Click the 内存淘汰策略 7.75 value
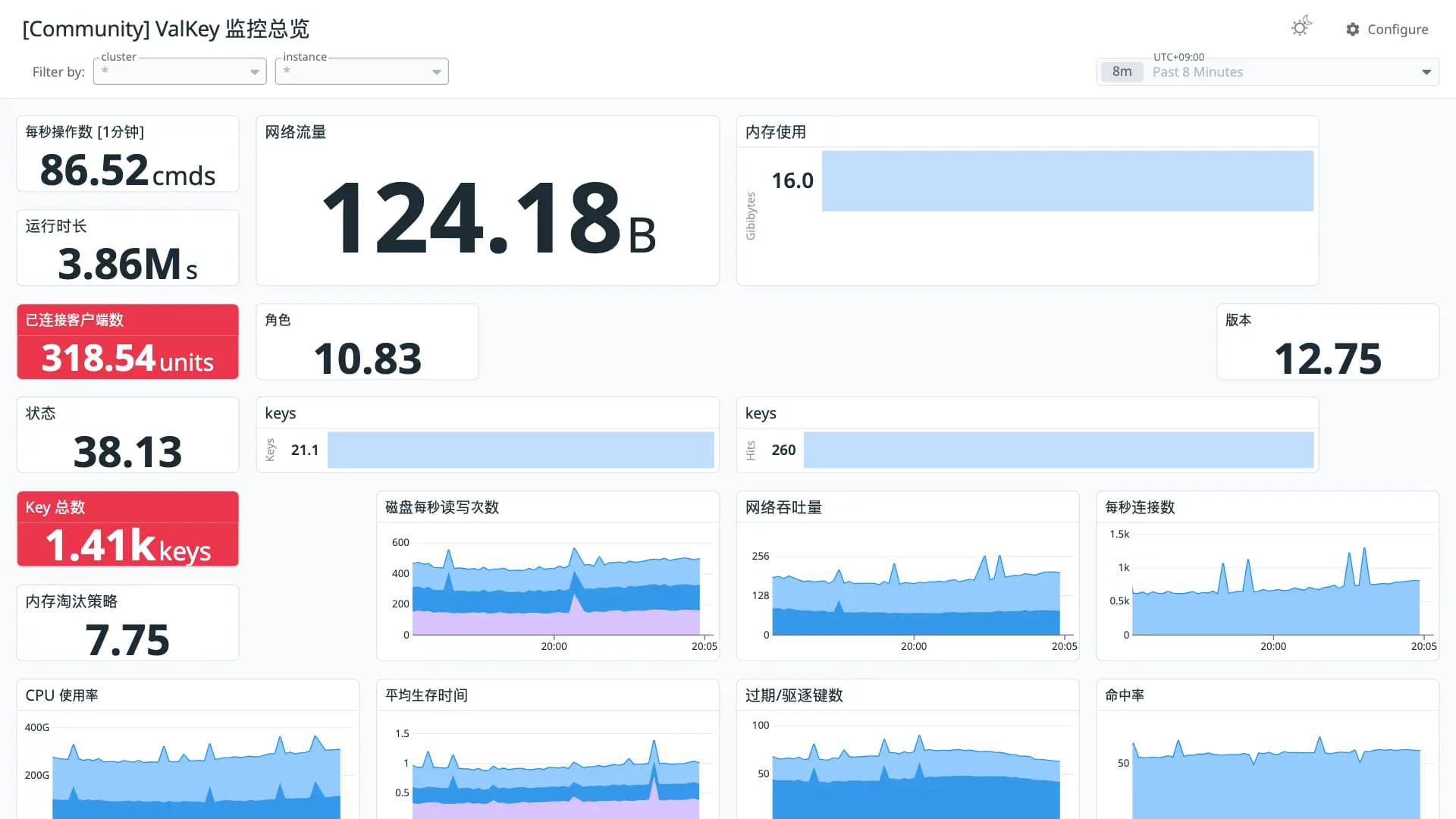Screen dimensions: 1456x819 pos(127,640)
